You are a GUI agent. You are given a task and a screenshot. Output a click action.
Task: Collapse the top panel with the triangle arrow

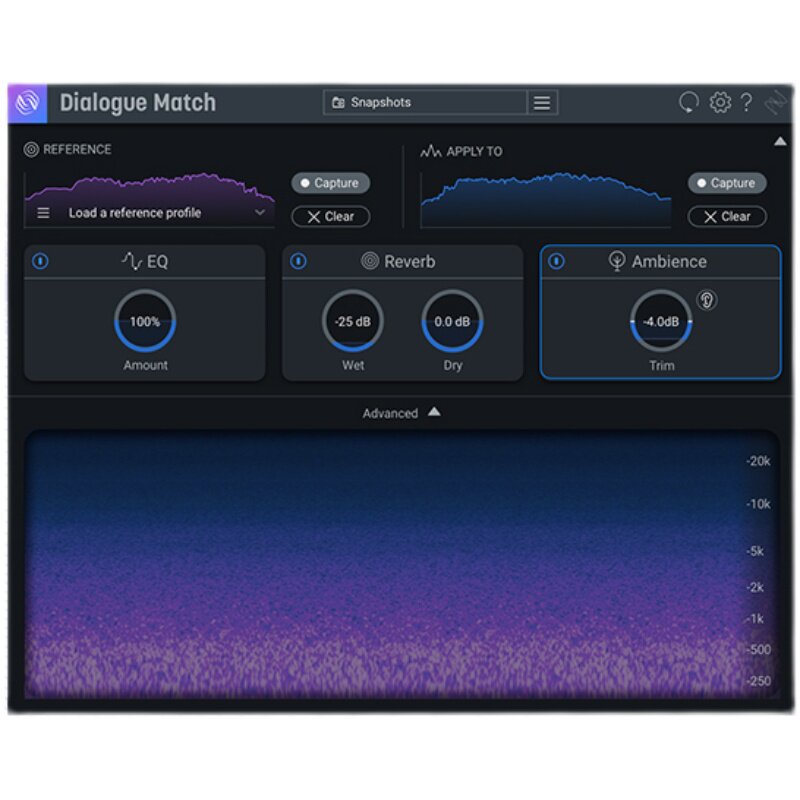(780, 141)
